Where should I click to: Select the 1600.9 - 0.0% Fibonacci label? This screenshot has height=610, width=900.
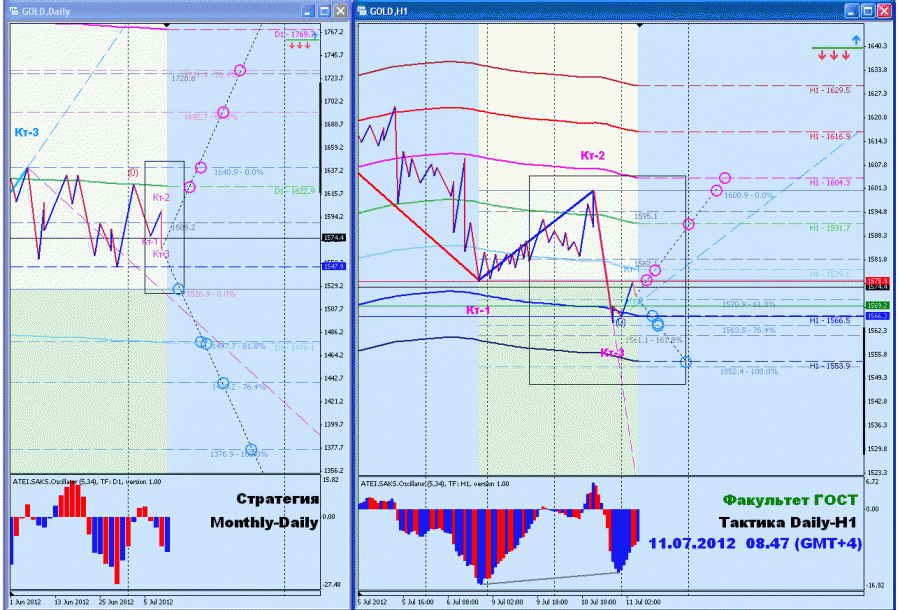[x=749, y=196]
